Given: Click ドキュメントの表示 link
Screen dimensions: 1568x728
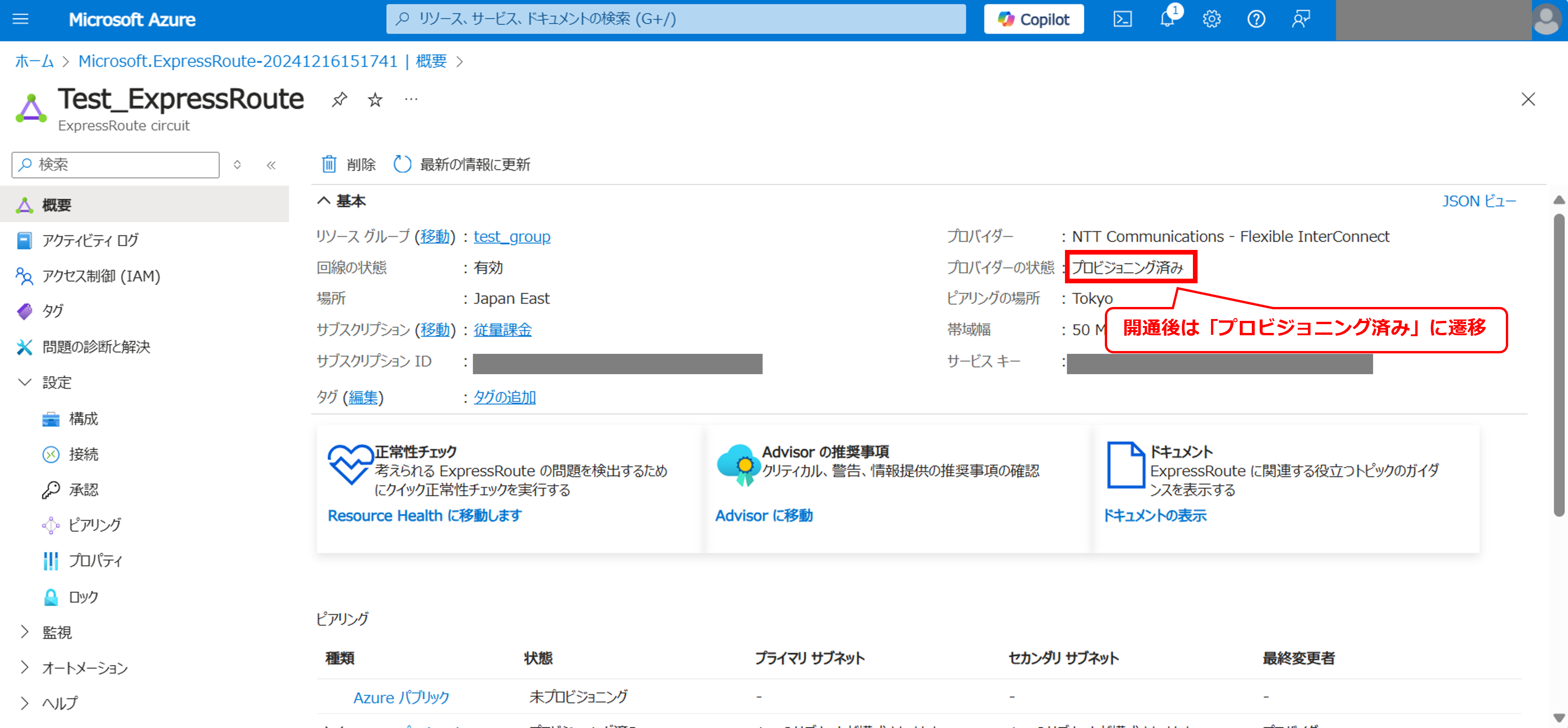Looking at the screenshot, I should click(1155, 516).
